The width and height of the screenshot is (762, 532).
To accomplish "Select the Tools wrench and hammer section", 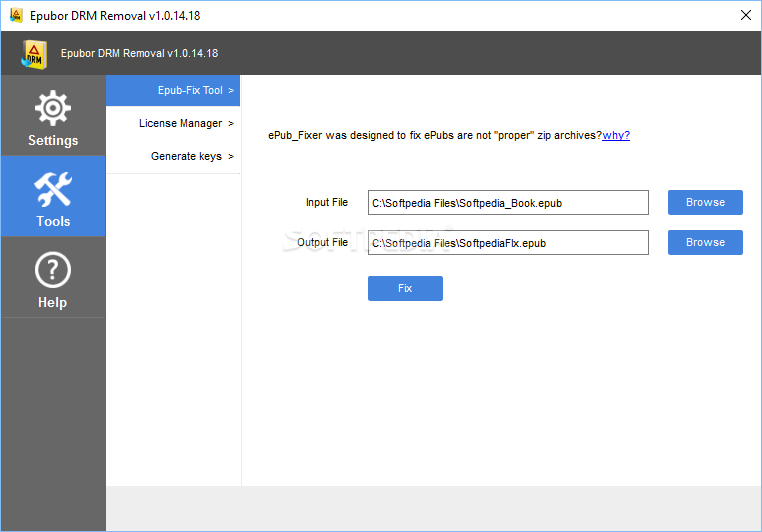I will point(53,196).
